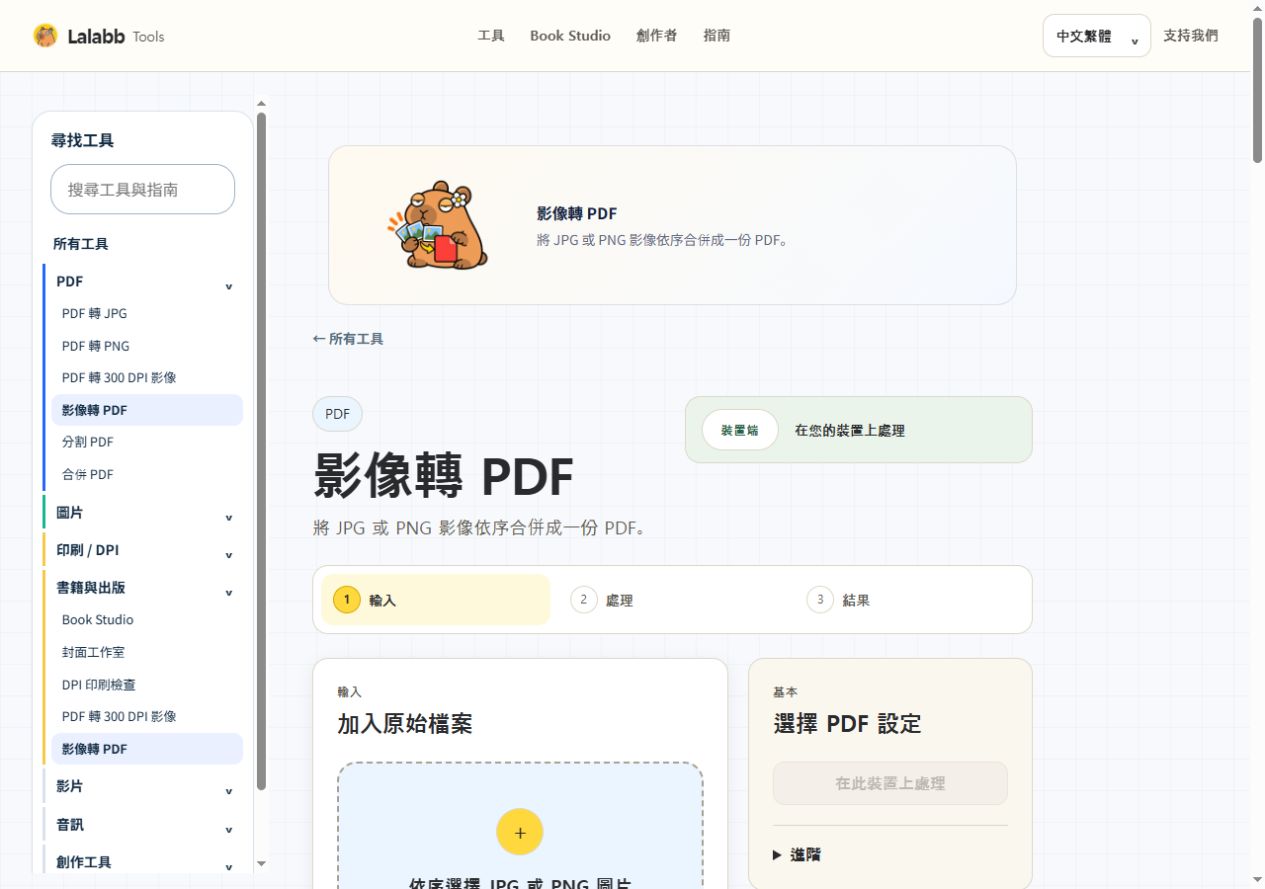Image resolution: width=1265 pixels, height=889 pixels.
Task: Click the 搜尋工具與指南 search field
Action: coord(143,189)
